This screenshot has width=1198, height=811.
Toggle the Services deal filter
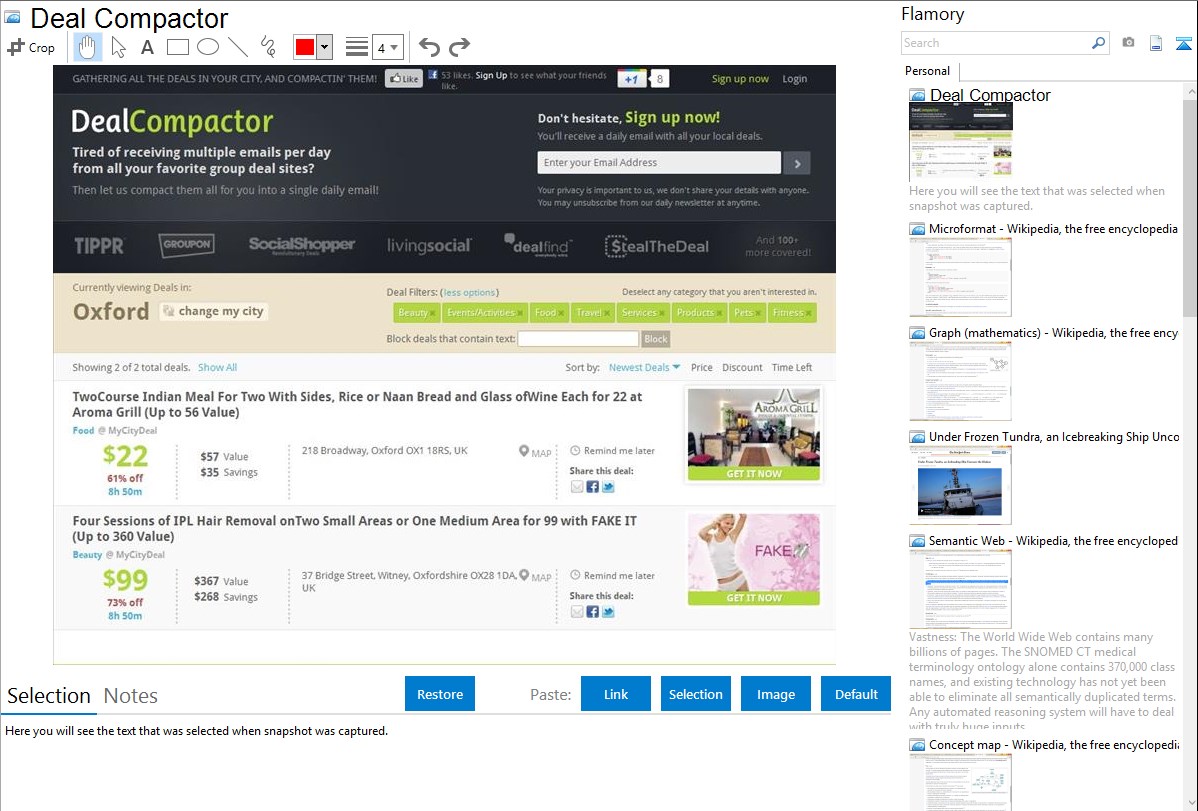coord(644,313)
